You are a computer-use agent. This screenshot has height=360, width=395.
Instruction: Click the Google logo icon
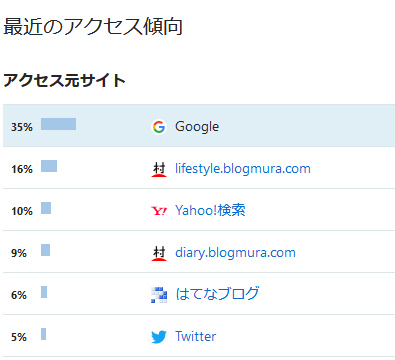click(x=159, y=127)
